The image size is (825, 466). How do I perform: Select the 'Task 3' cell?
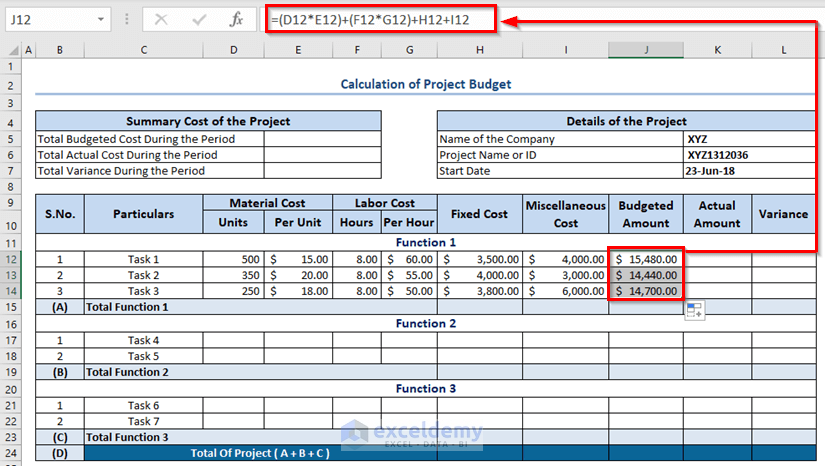[144, 291]
